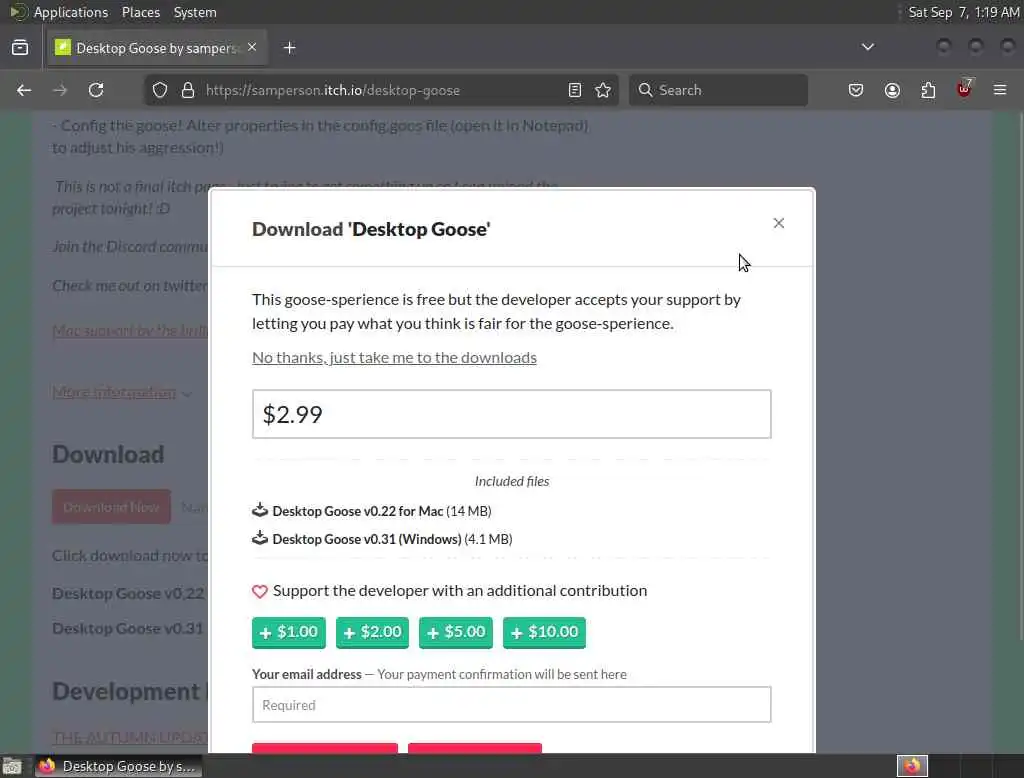
Task: Open Firefox account icon
Action: [x=892, y=90]
